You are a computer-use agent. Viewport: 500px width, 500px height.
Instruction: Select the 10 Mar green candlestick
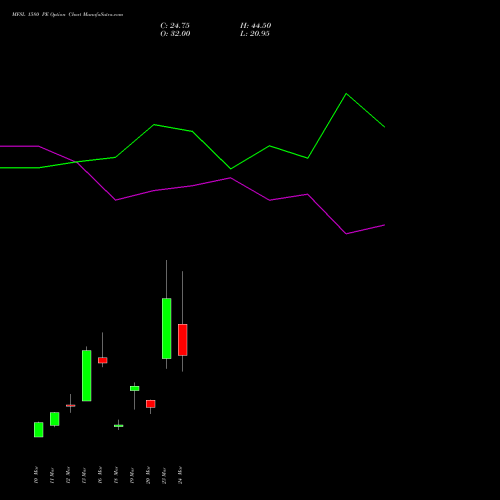point(39,430)
